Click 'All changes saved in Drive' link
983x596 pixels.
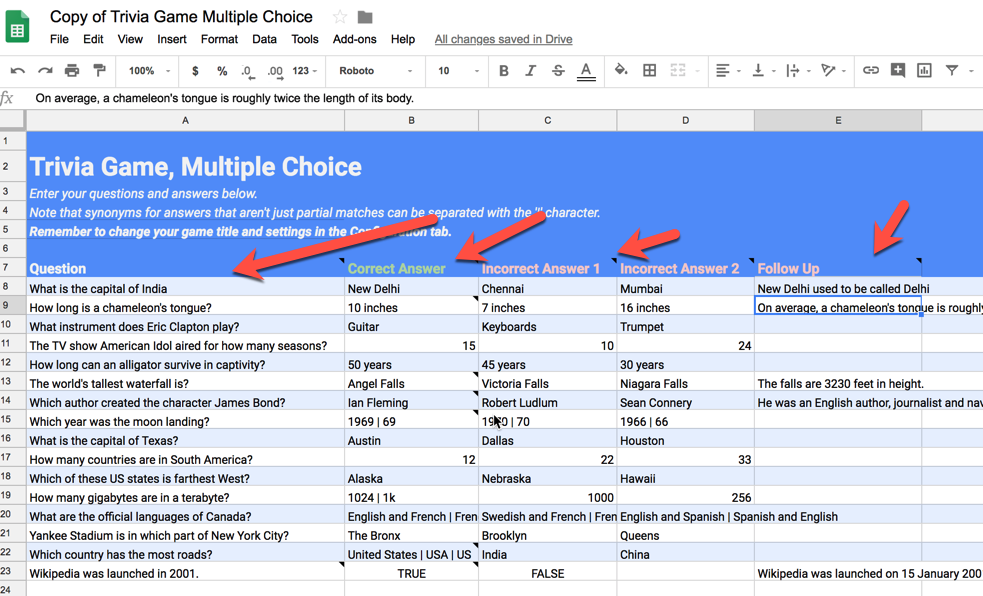pyautogui.click(x=503, y=39)
